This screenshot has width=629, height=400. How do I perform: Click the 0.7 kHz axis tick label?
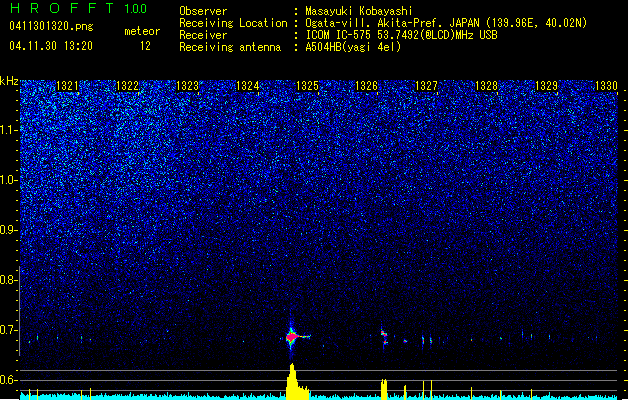[8, 330]
